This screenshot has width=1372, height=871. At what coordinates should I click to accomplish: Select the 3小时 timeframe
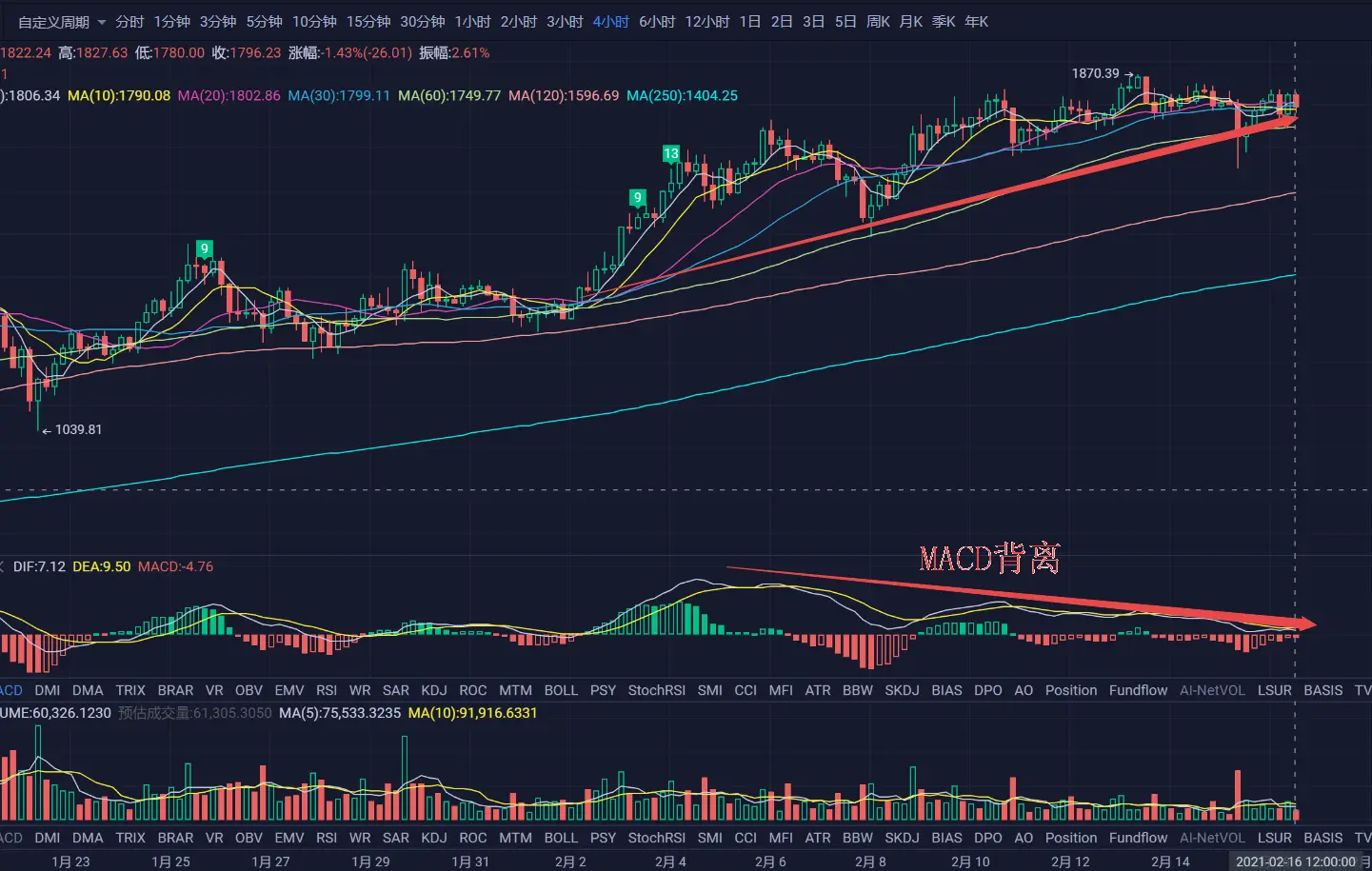(565, 22)
